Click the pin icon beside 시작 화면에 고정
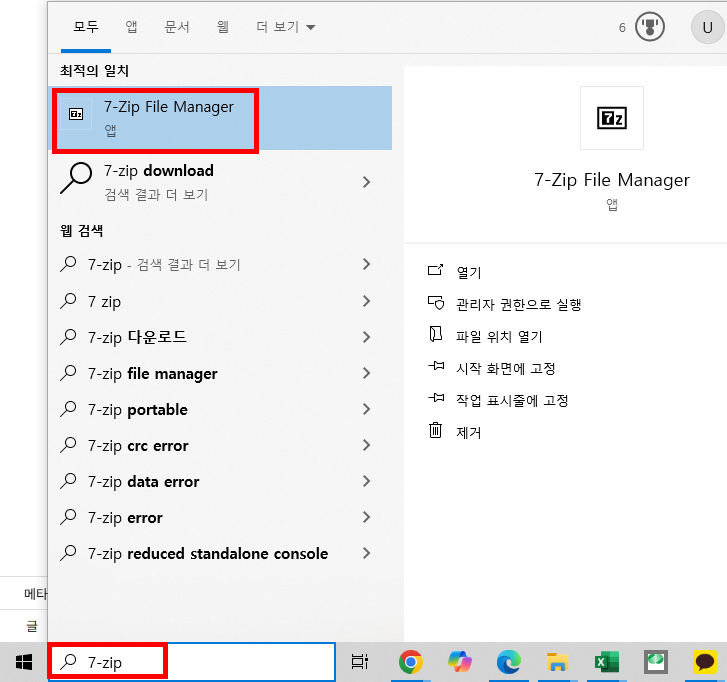727x682 pixels. [436, 366]
